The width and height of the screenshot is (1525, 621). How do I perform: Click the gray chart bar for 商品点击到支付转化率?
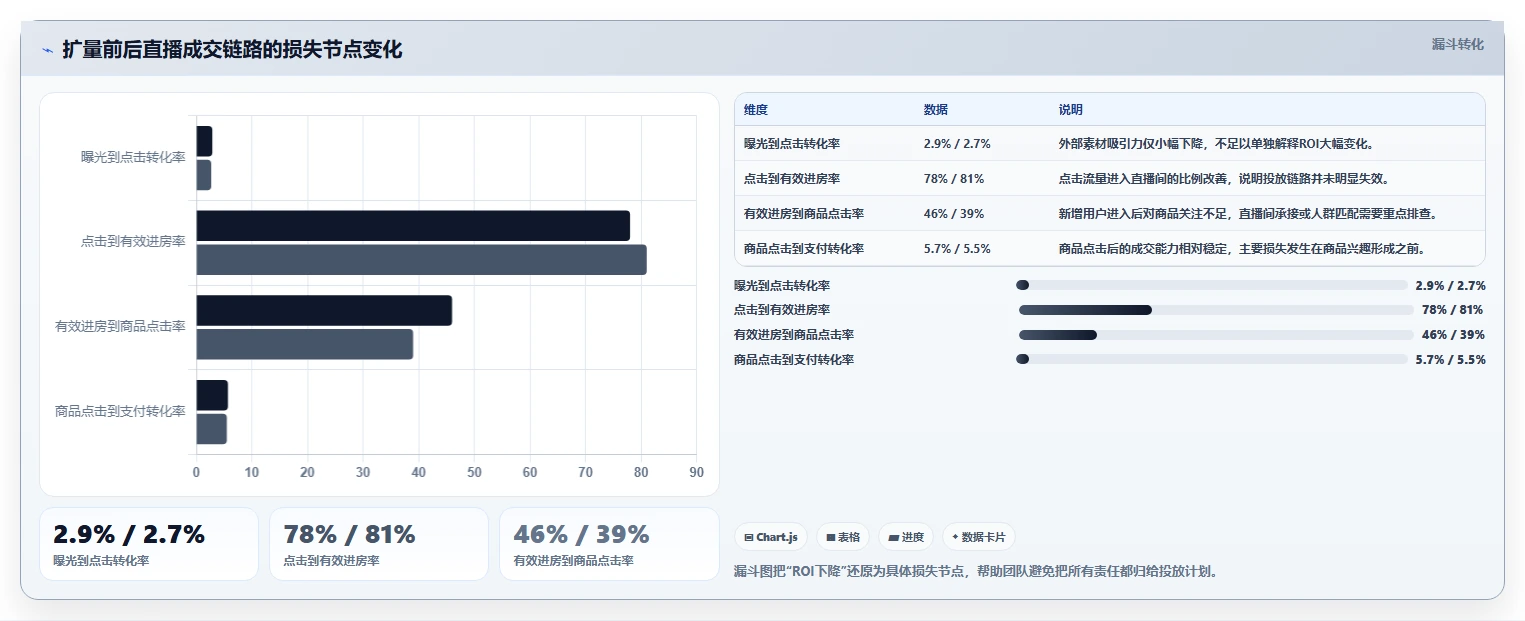click(211, 429)
